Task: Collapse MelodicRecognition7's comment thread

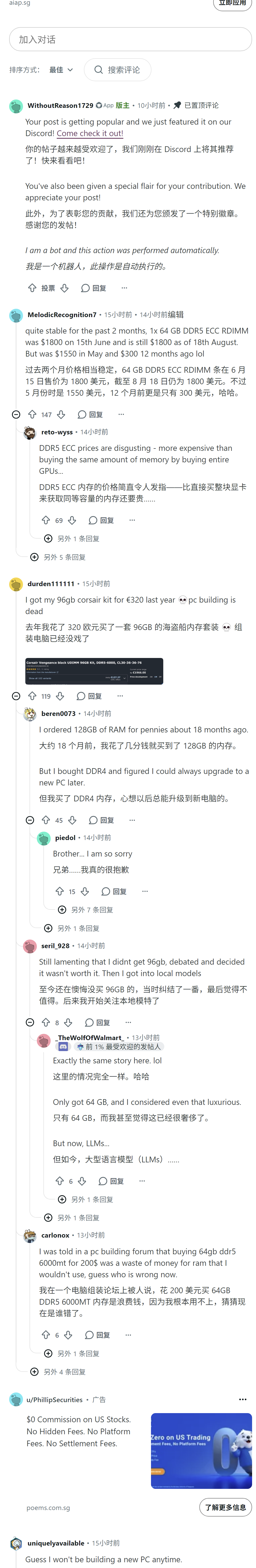Action: click(x=16, y=415)
